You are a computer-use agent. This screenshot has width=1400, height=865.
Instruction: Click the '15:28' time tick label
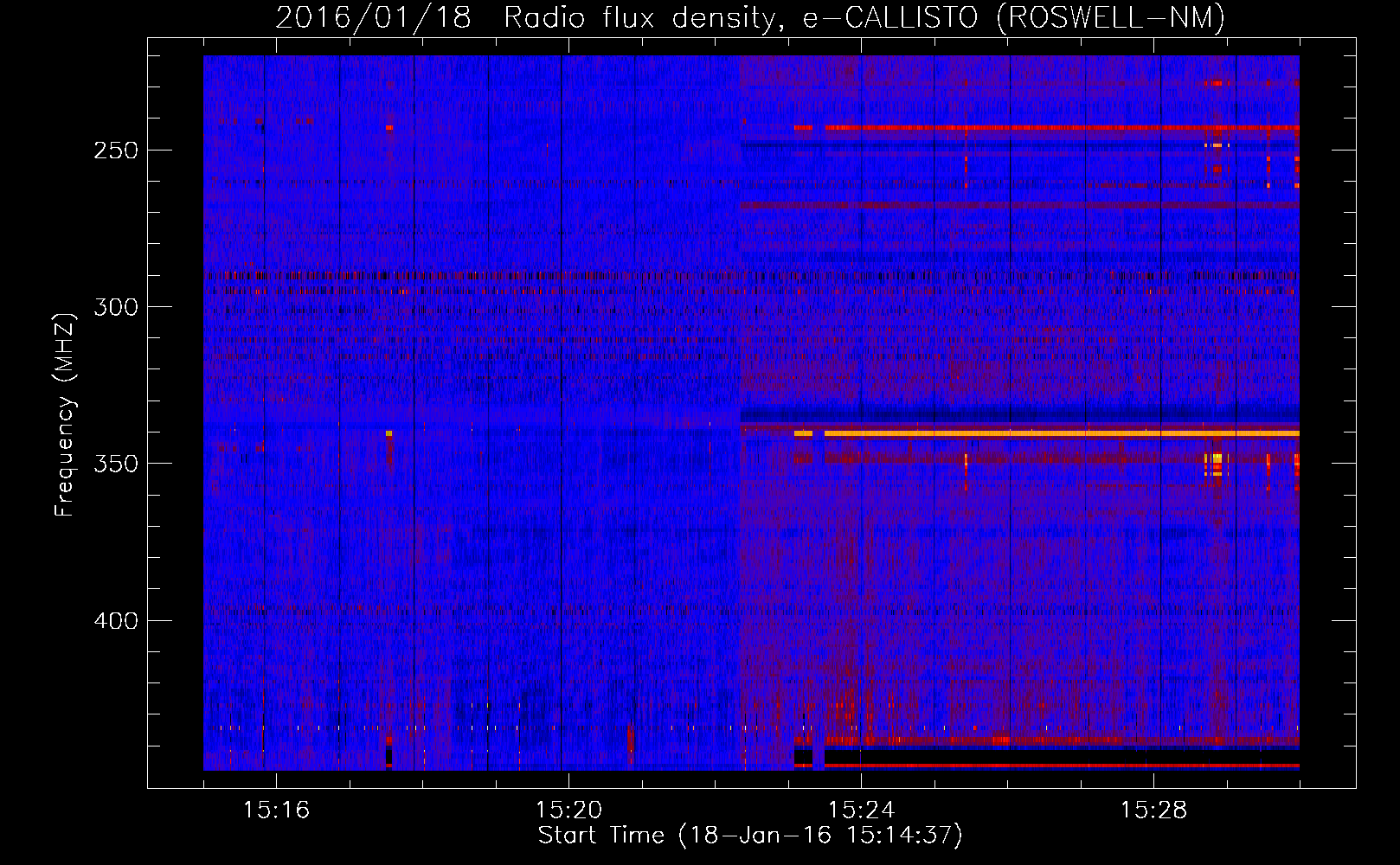click(1153, 810)
